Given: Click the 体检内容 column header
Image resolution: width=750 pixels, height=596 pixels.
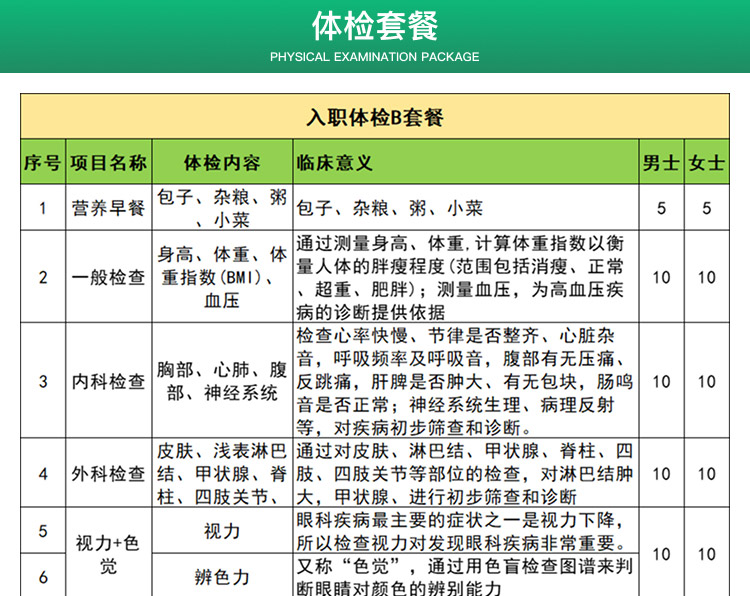Looking at the screenshot, I should pyautogui.click(x=222, y=162).
